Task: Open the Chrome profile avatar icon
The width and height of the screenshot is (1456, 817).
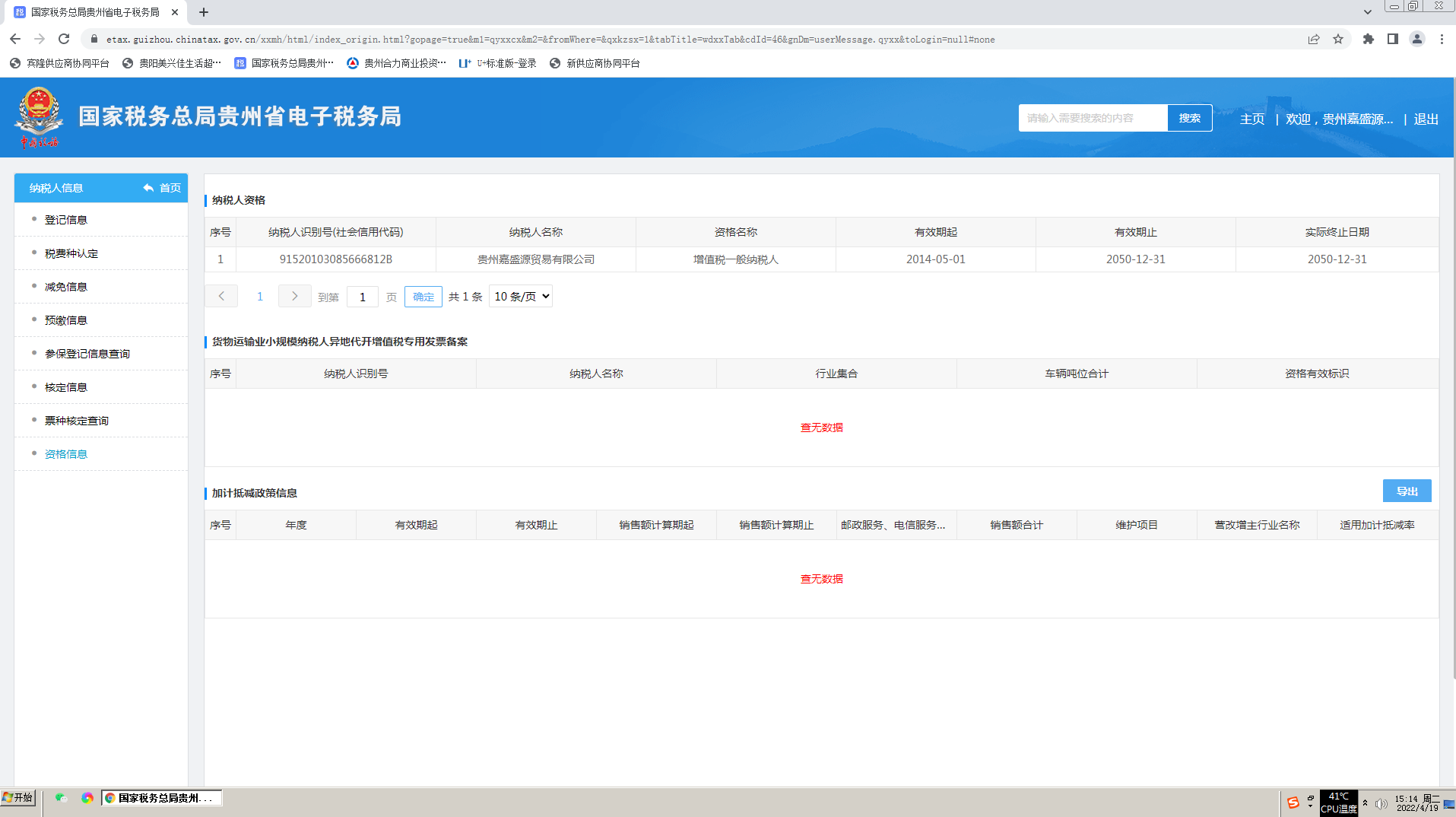Action: 1416,39
